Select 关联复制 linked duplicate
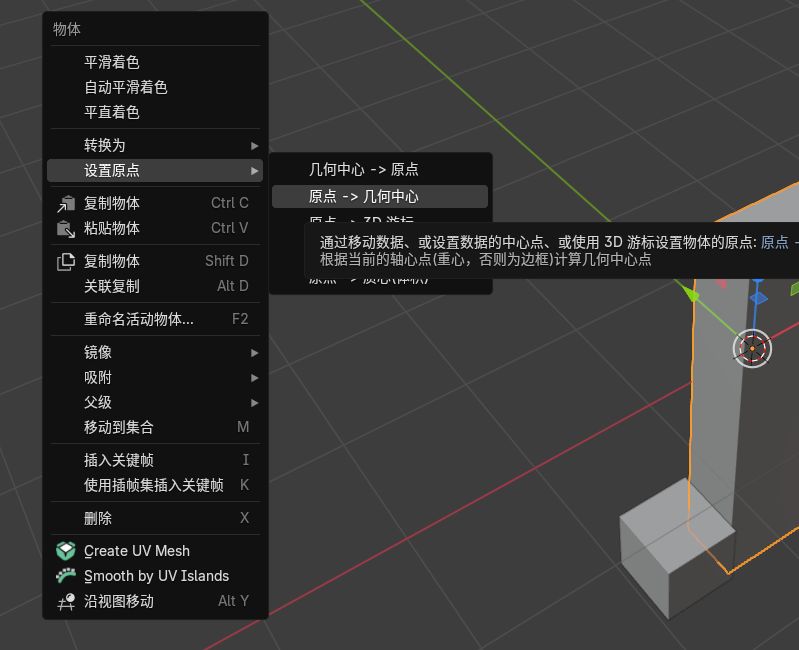The height and width of the screenshot is (650, 799). point(155,286)
